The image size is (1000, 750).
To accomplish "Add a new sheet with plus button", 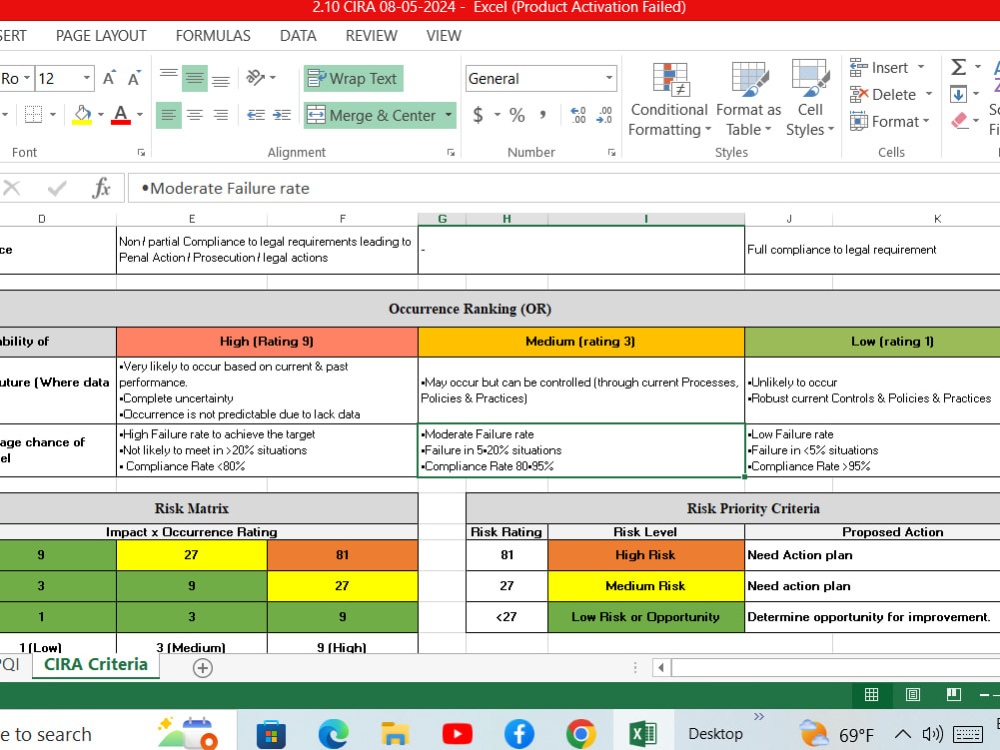I will 202,668.
